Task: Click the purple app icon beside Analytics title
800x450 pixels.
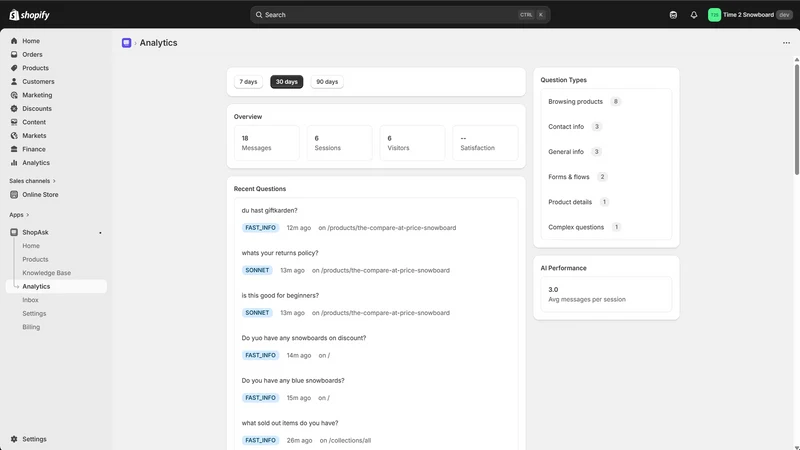Action: 127,43
